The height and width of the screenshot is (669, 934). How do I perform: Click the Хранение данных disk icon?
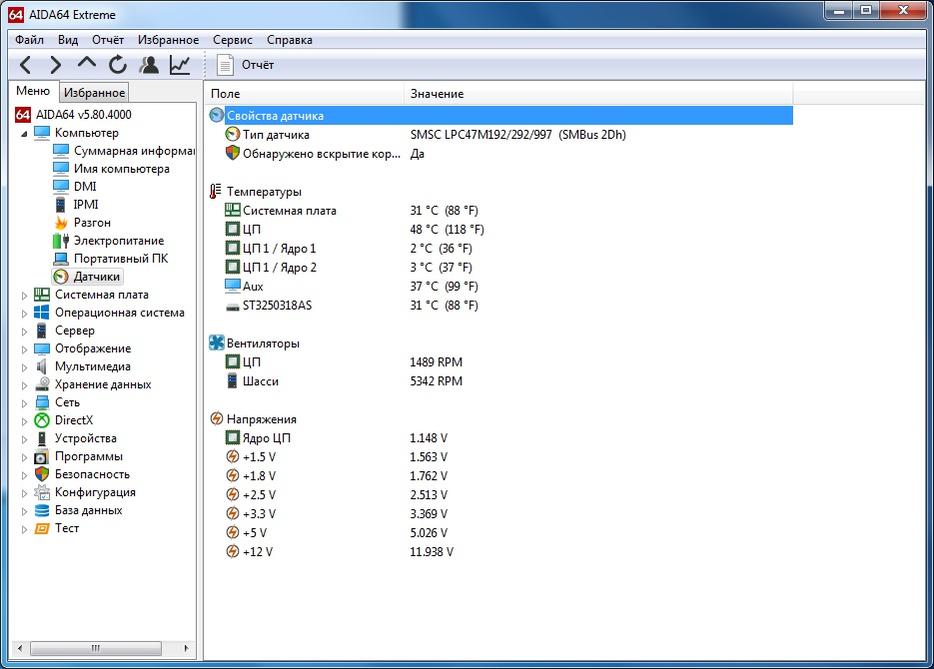click(42, 384)
